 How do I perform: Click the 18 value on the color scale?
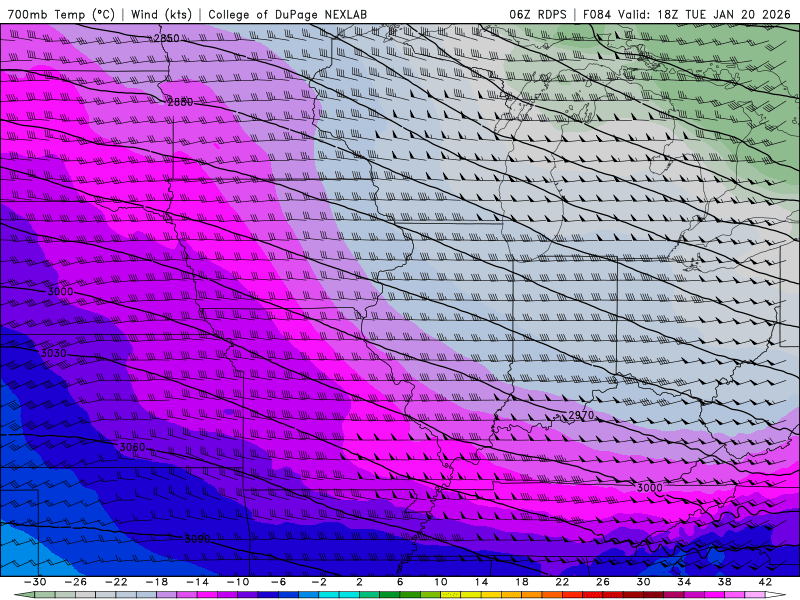521,582
